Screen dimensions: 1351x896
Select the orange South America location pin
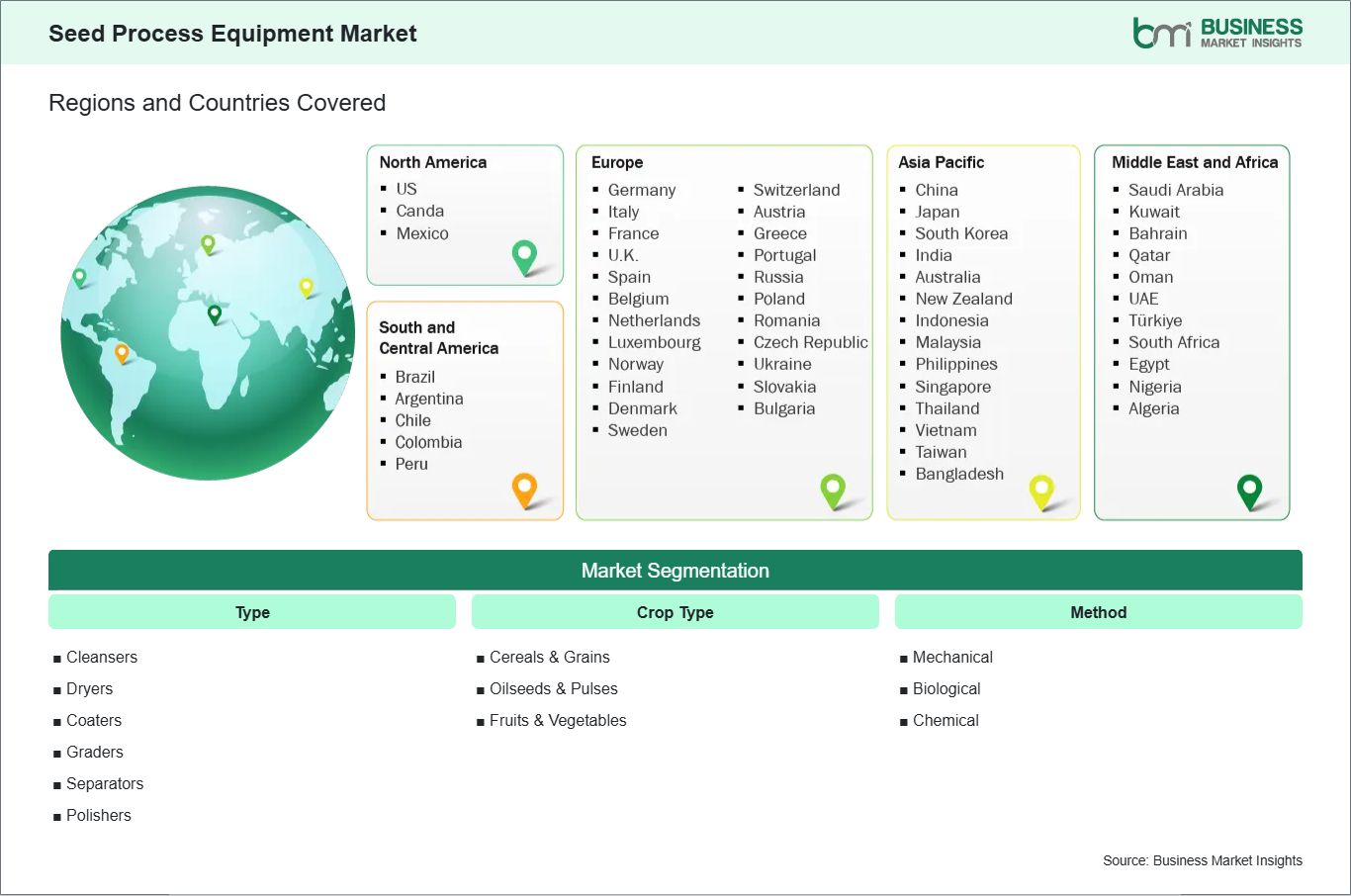click(524, 488)
